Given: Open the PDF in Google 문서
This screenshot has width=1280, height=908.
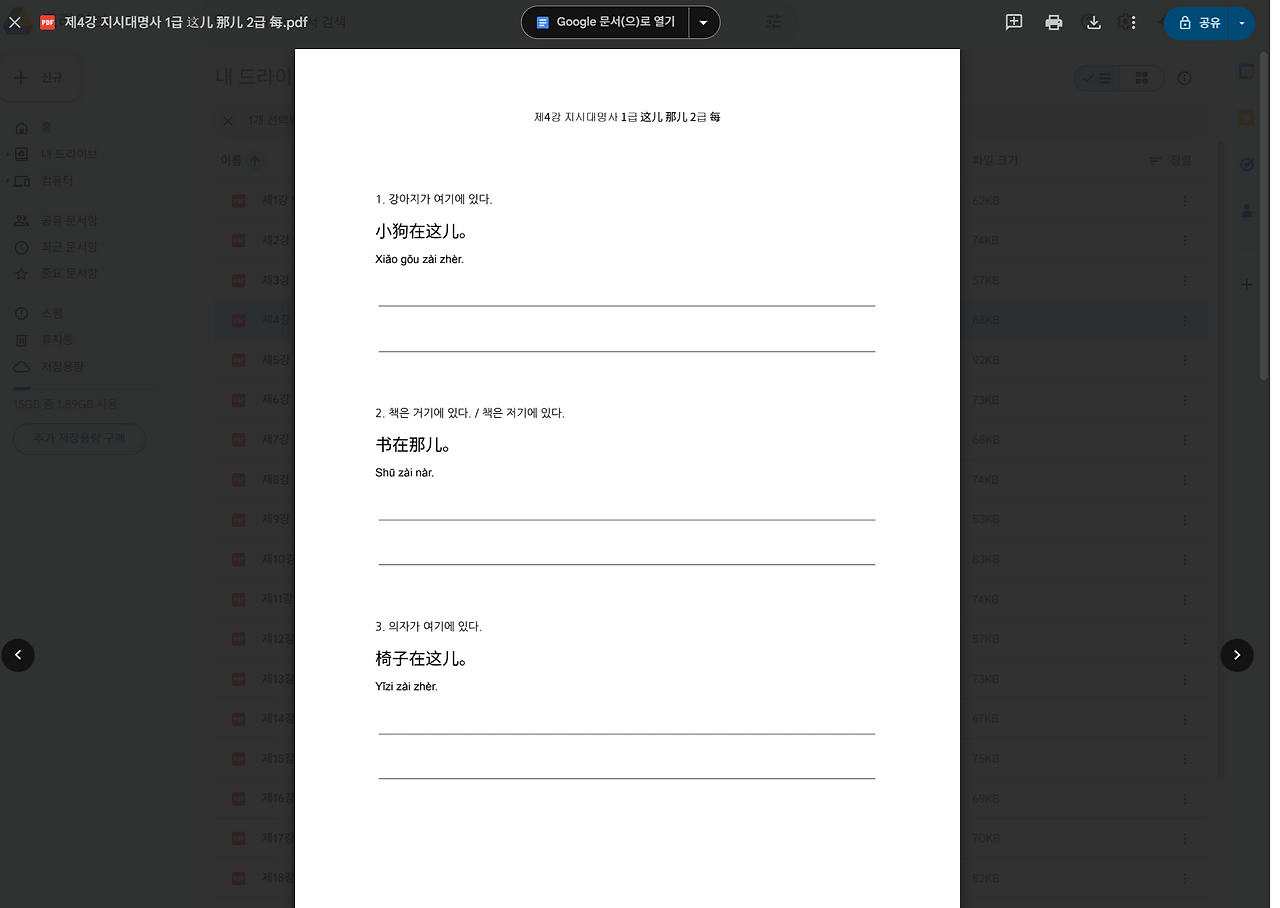Looking at the screenshot, I should click(x=604, y=22).
